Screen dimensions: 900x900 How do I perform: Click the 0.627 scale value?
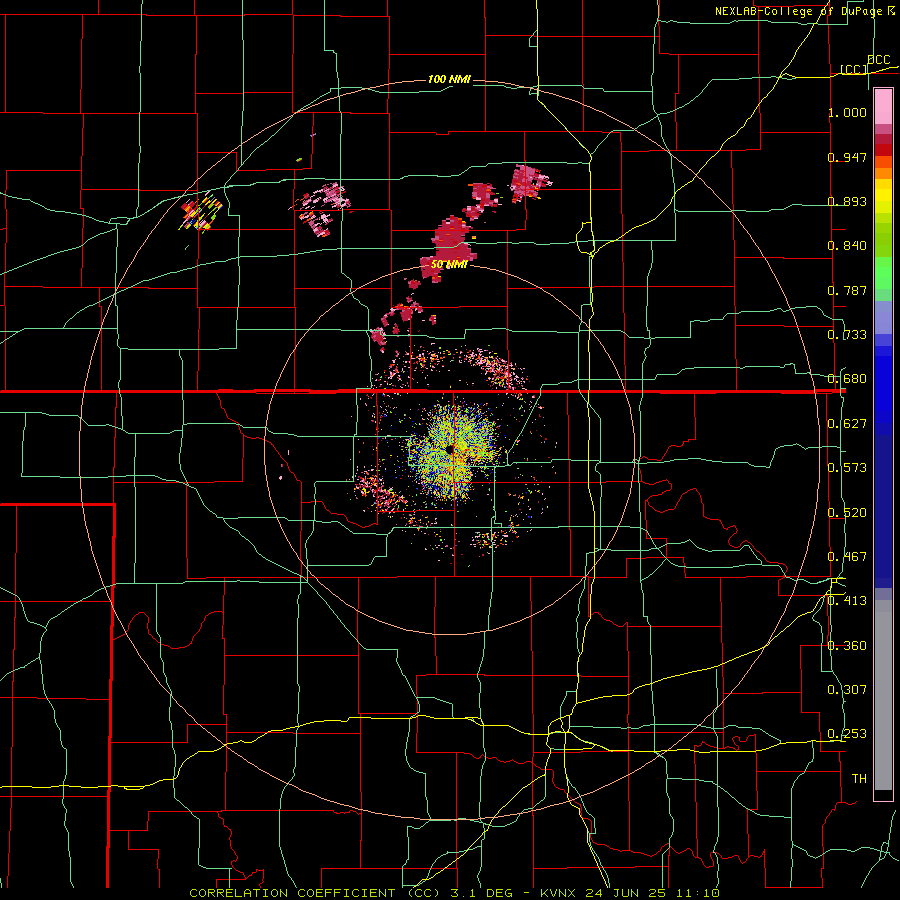click(x=847, y=424)
